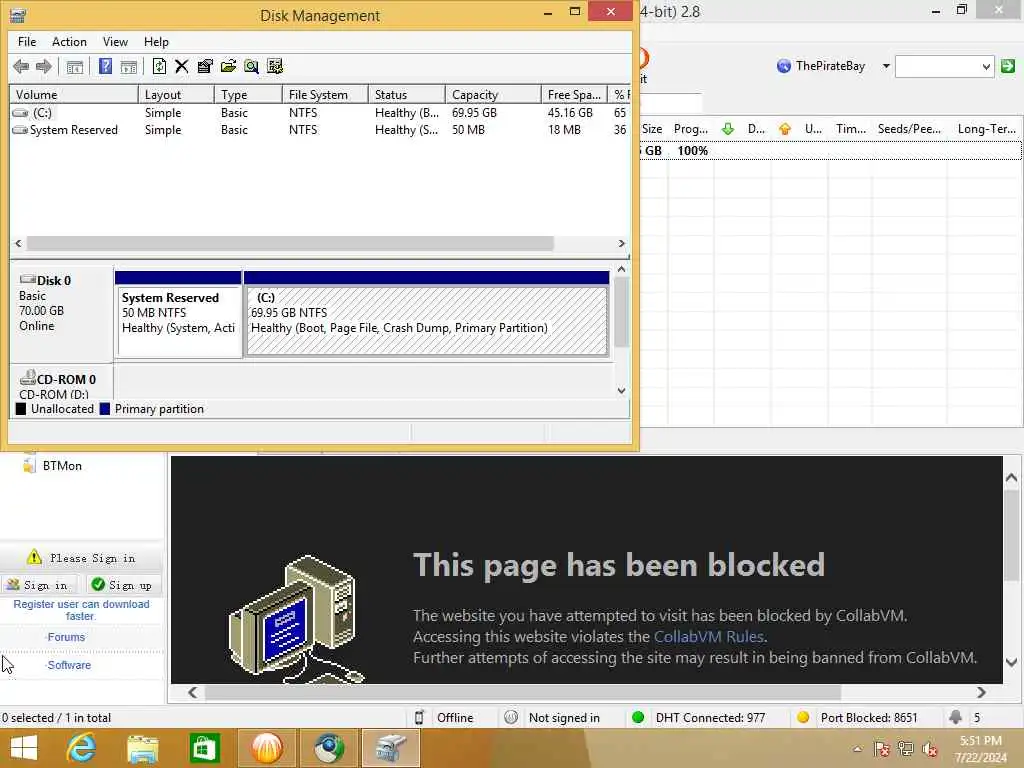Open File Explorer from the taskbar

pyautogui.click(x=142, y=748)
